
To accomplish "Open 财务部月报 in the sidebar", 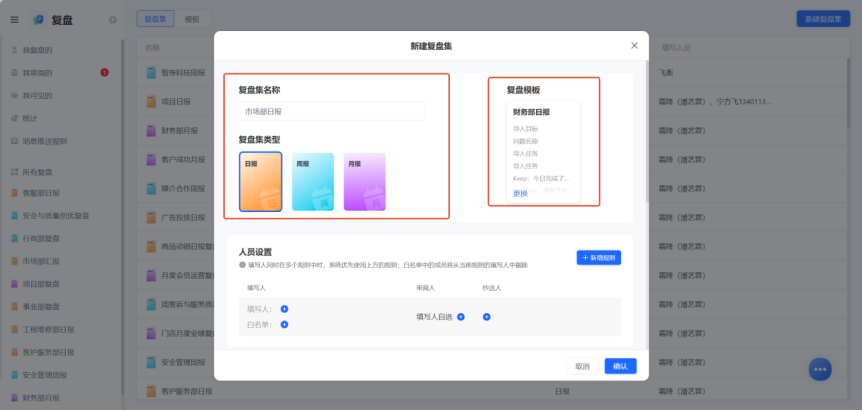I will 41,398.
